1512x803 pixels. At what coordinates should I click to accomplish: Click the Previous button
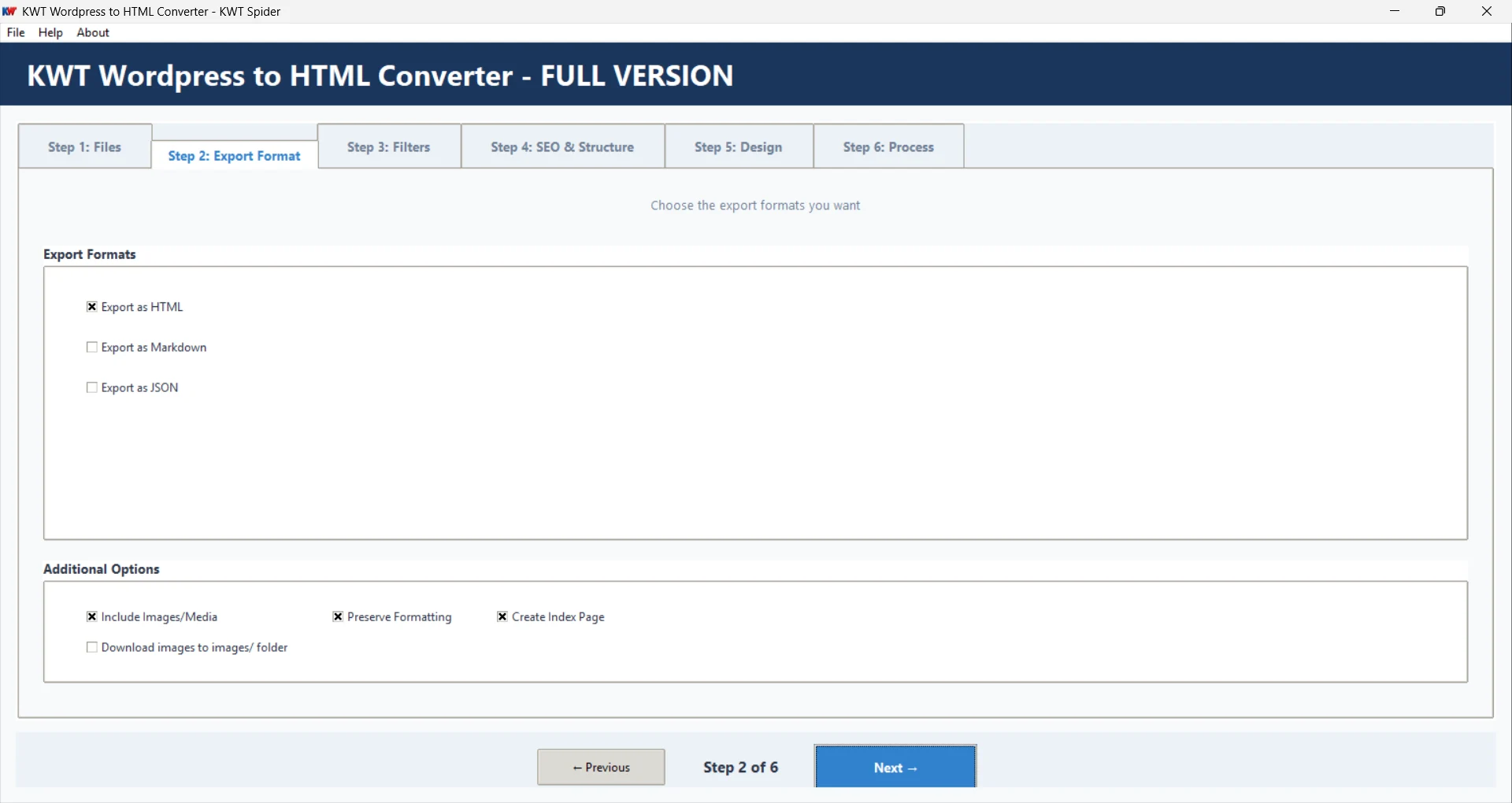601,767
